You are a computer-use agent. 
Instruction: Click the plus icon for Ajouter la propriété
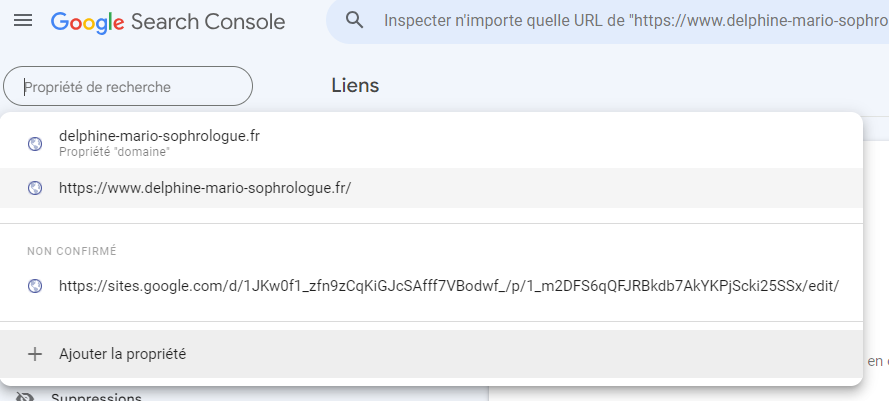click(x=35, y=354)
